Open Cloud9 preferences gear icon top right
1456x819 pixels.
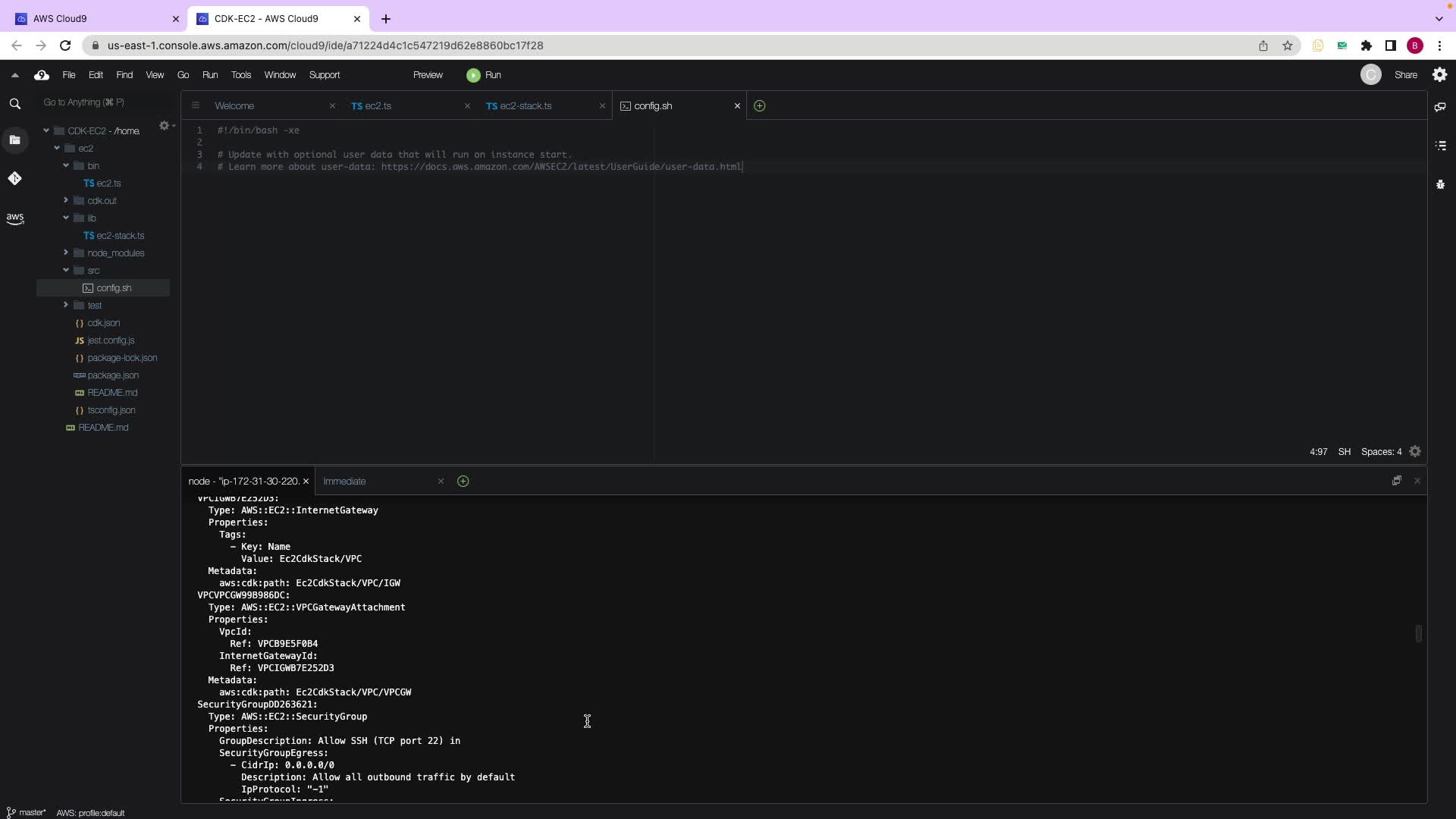click(1439, 75)
